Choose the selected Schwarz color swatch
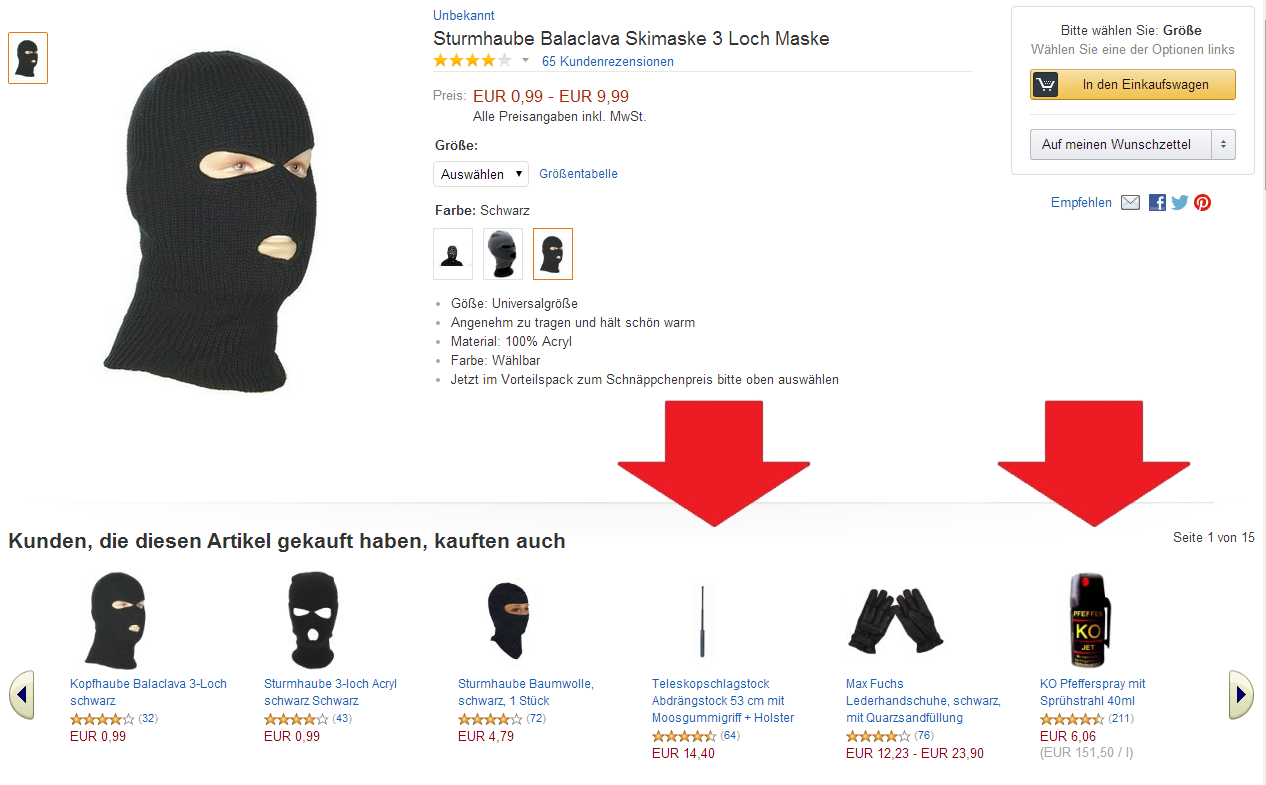This screenshot has height=785, width=1266. point(553,254)
